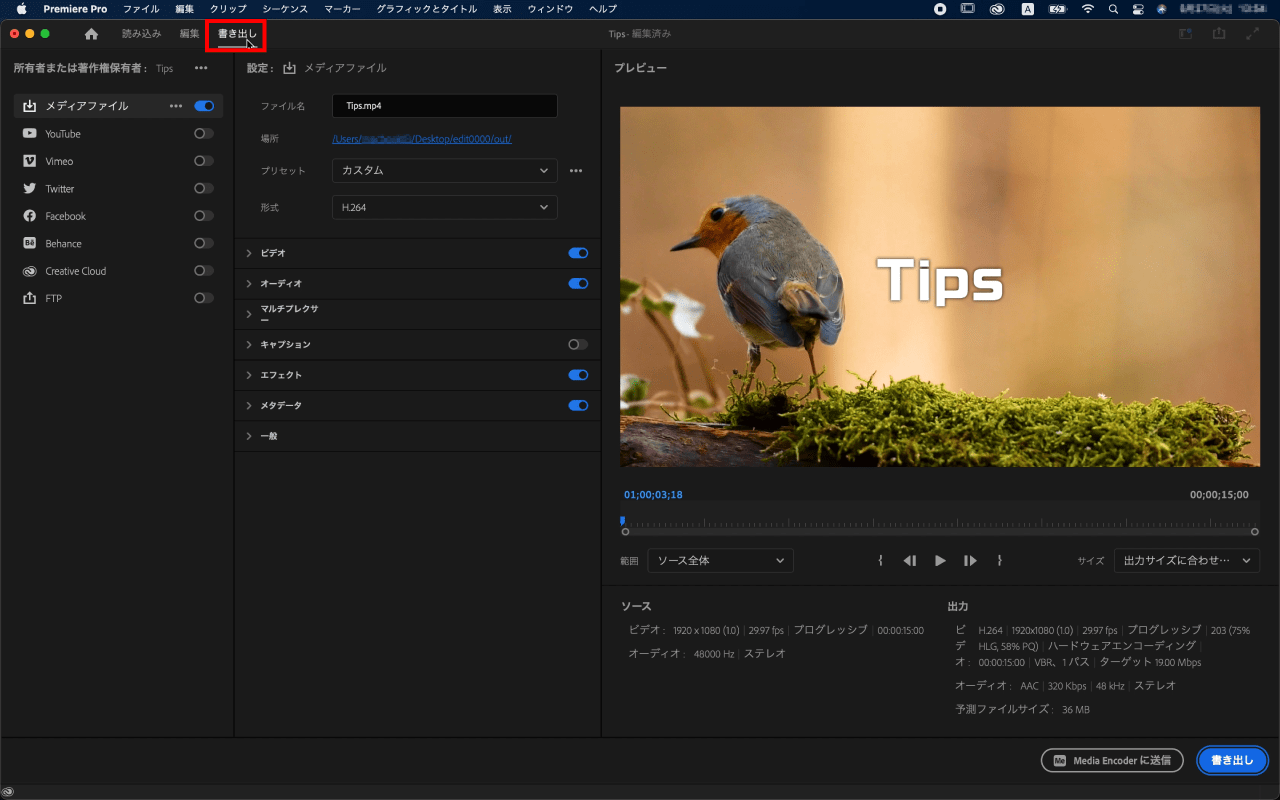Click the preview timeline playhead marker

click(622, 521)
